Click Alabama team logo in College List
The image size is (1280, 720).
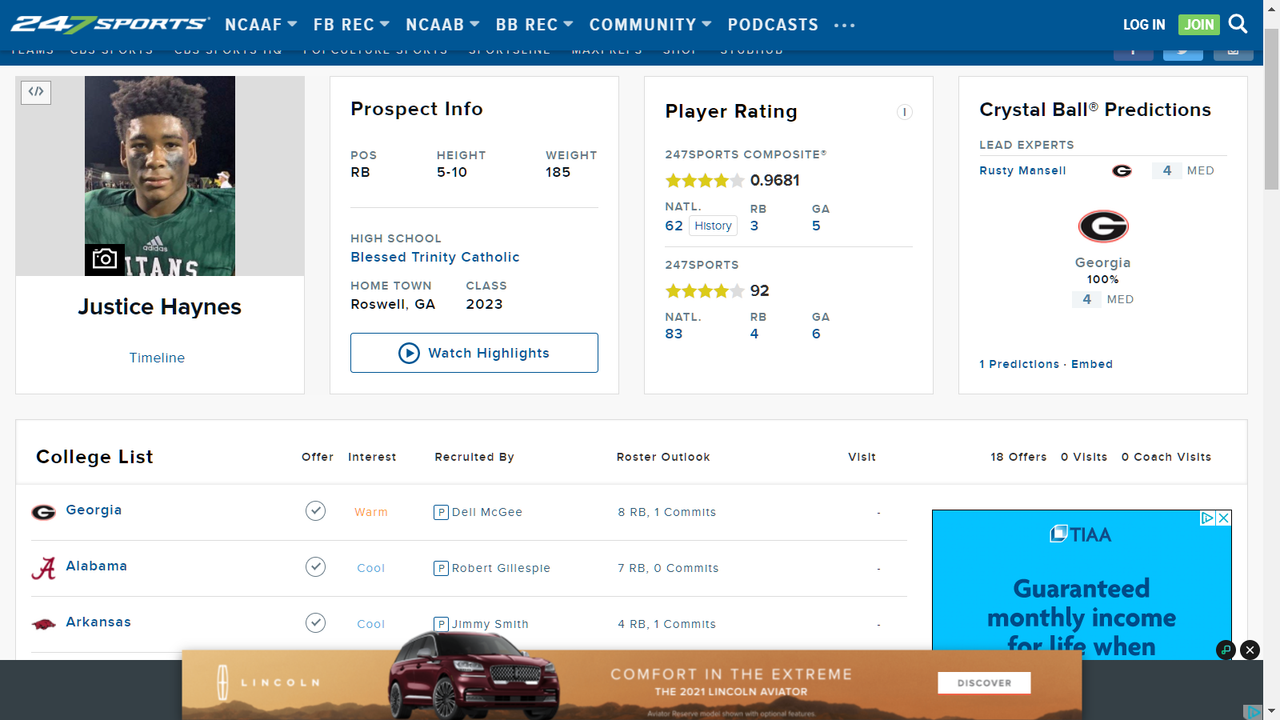point(43,568)
